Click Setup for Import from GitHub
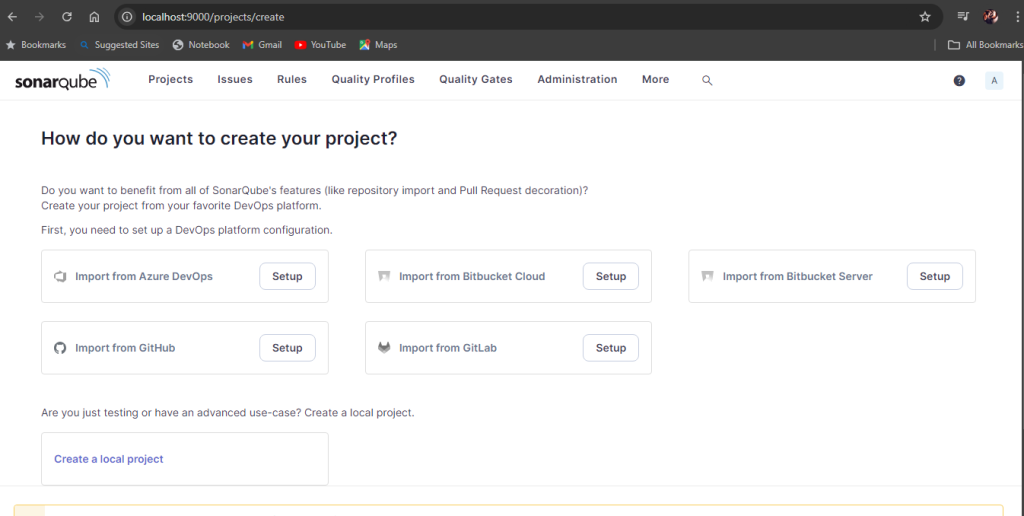This screenshot has width=1024, height=516. (287, 348)
